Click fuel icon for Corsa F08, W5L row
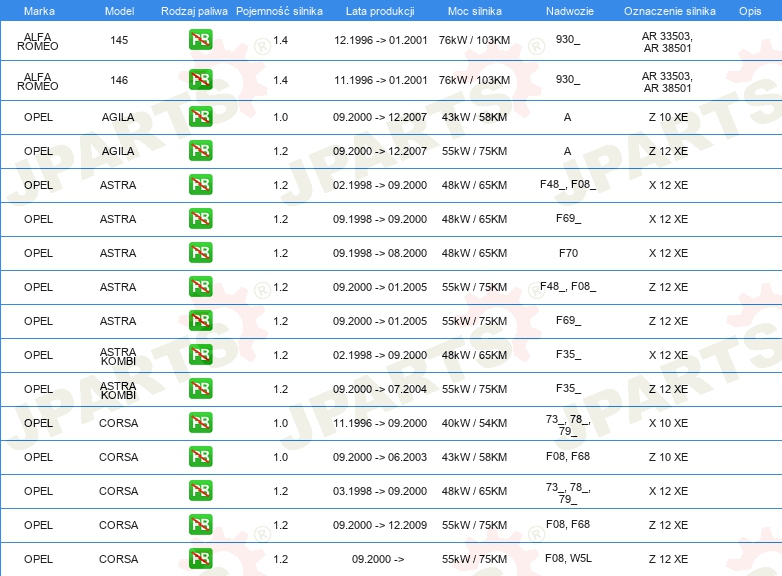This screenshot has width=782, height=576. (x=200, y=559)
